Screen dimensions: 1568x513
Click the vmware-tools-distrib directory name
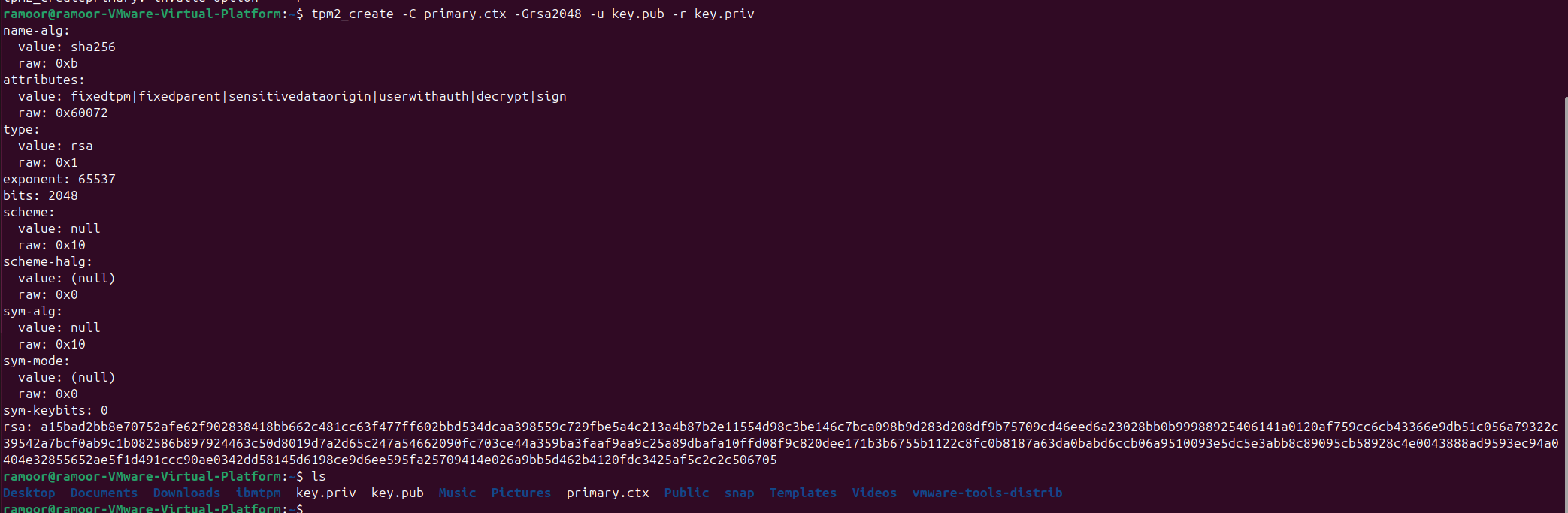coord(987,493)
